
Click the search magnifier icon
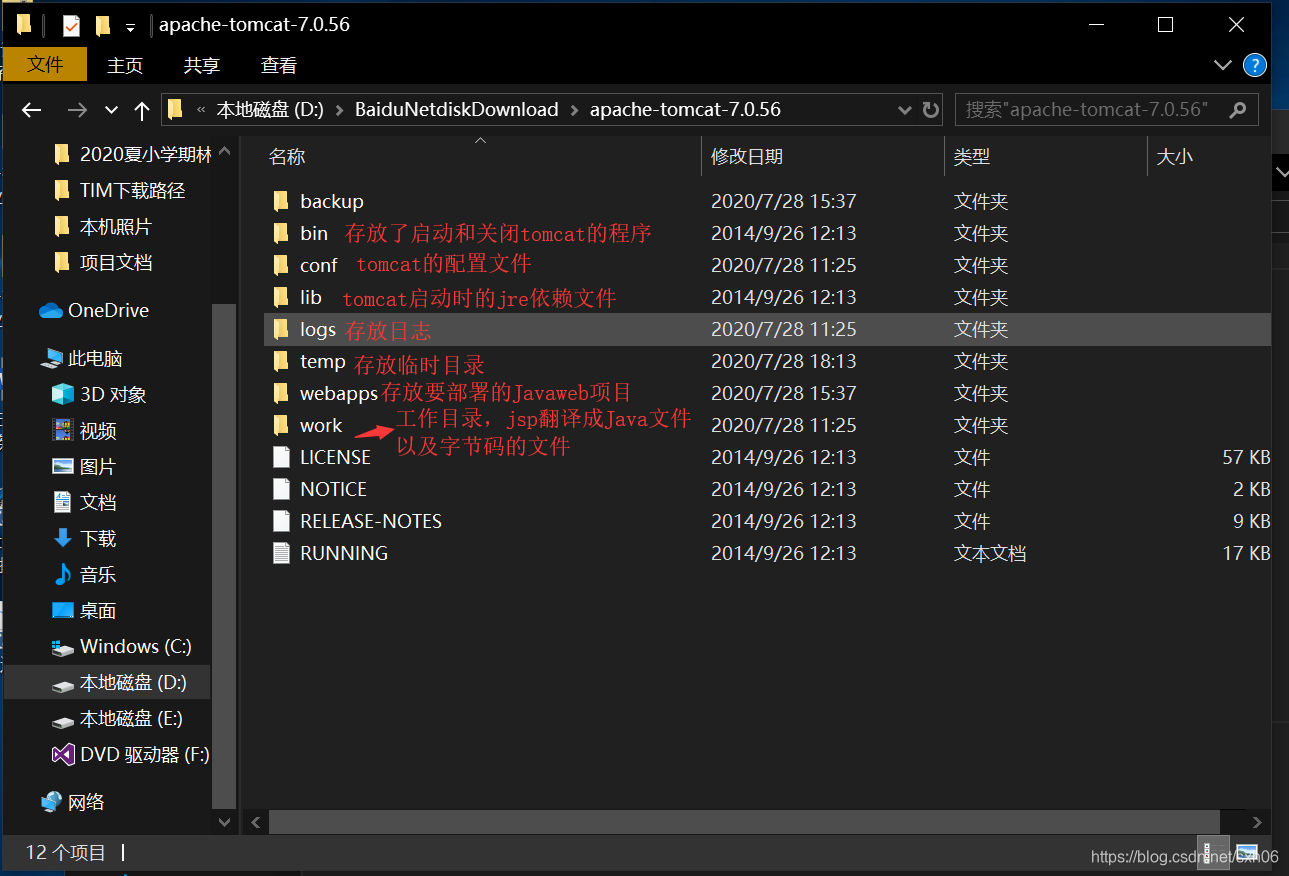pos(1238,110)
